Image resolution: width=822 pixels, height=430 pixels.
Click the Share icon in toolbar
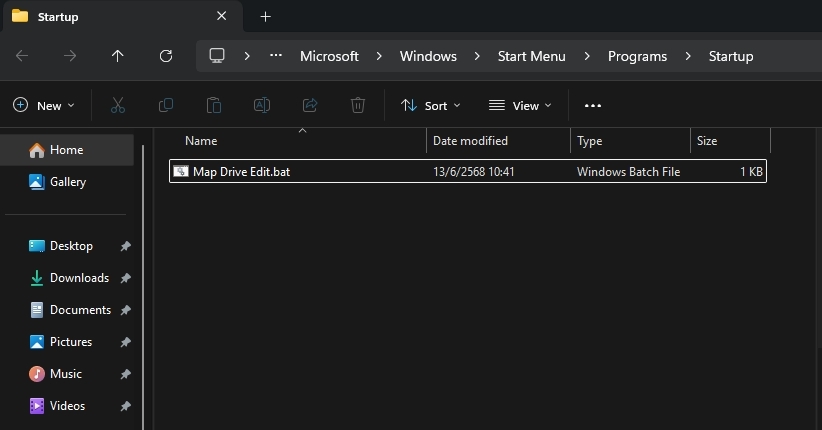coord(310,105)
